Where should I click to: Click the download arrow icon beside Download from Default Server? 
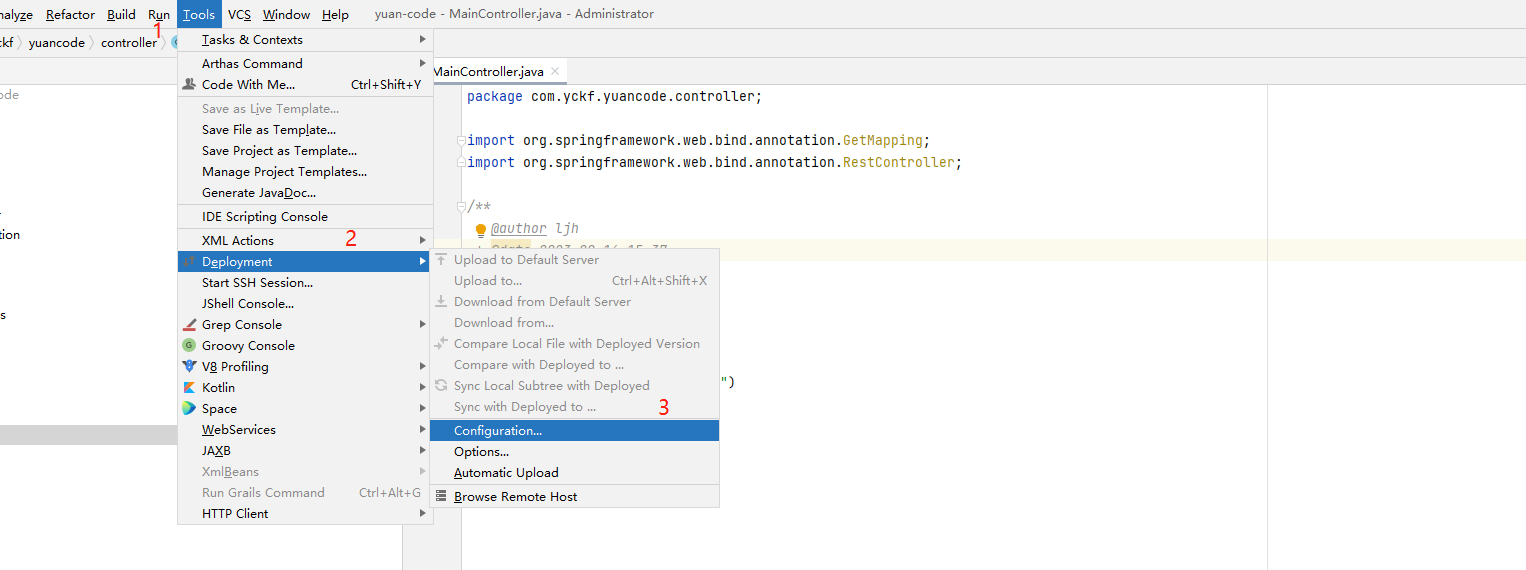click(441, 302)
